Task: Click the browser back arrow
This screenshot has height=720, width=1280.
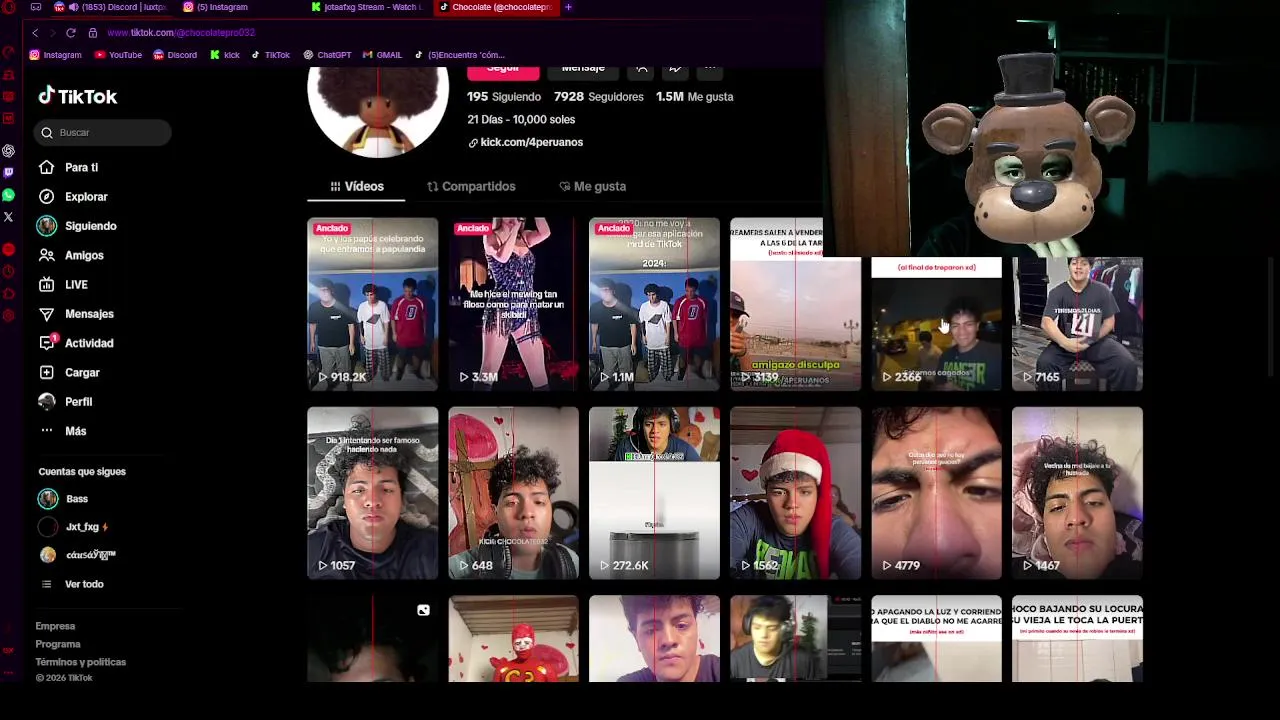Action: [x=35, y=33]
